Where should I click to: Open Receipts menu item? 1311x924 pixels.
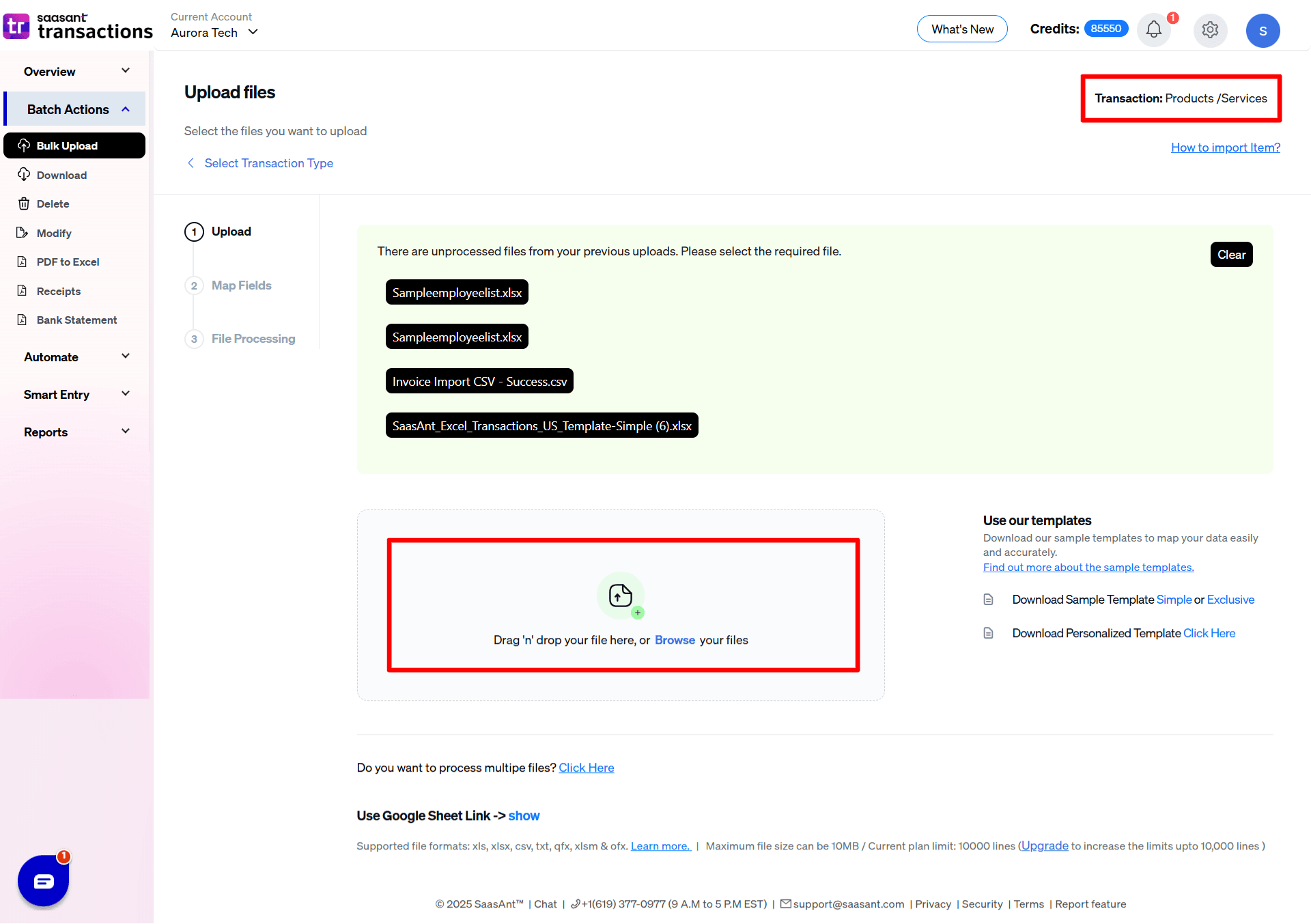(x=59, y=291)
